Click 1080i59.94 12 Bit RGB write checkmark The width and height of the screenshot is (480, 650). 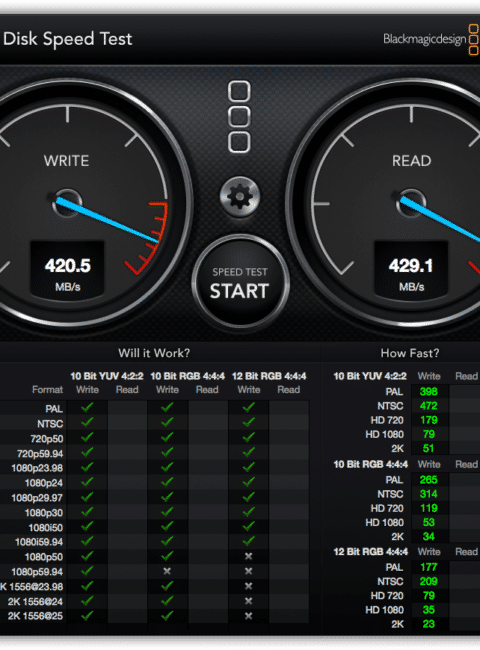pos(248,541)
